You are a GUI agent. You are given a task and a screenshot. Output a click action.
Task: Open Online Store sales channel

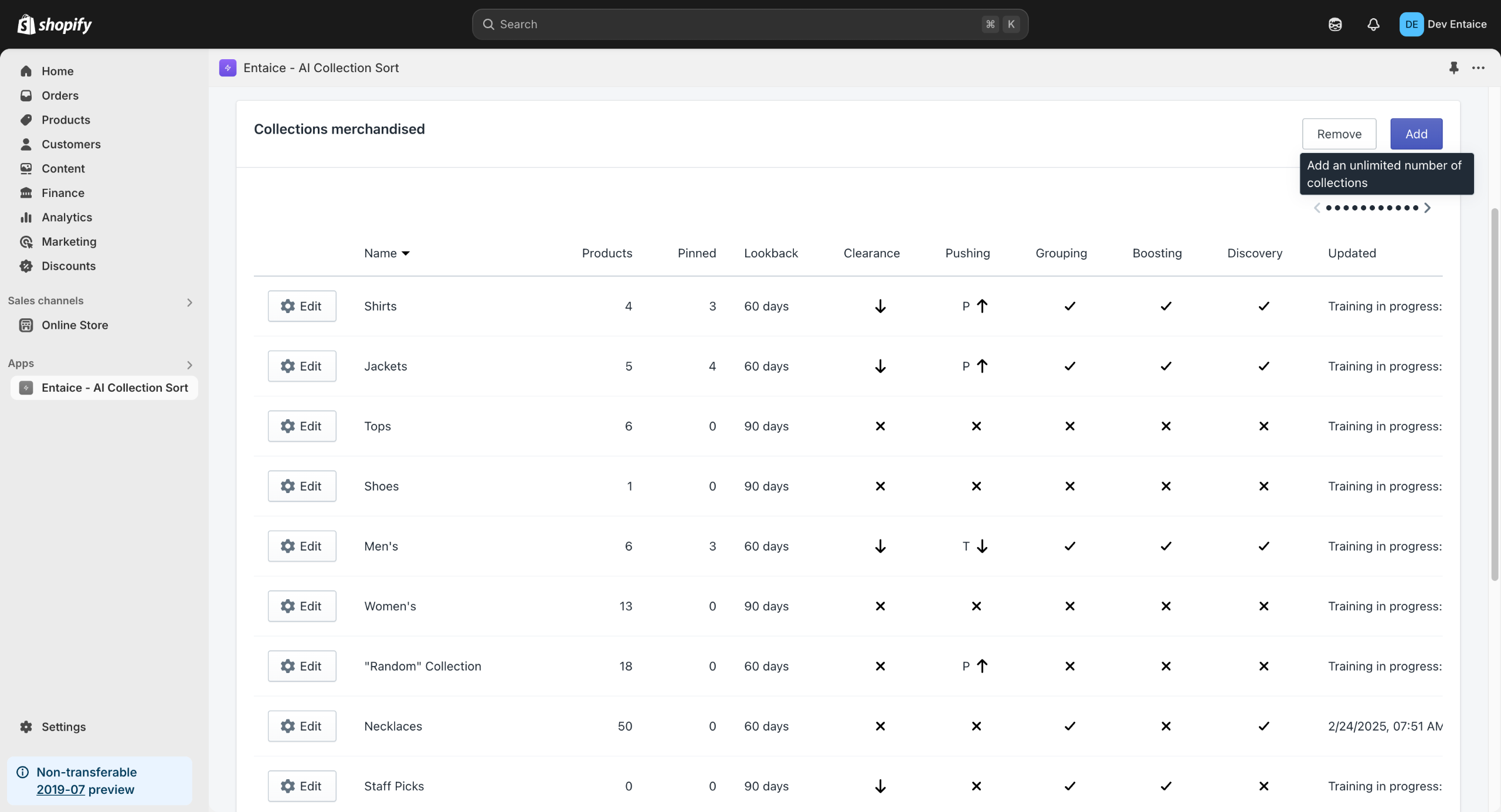[74, 325]
